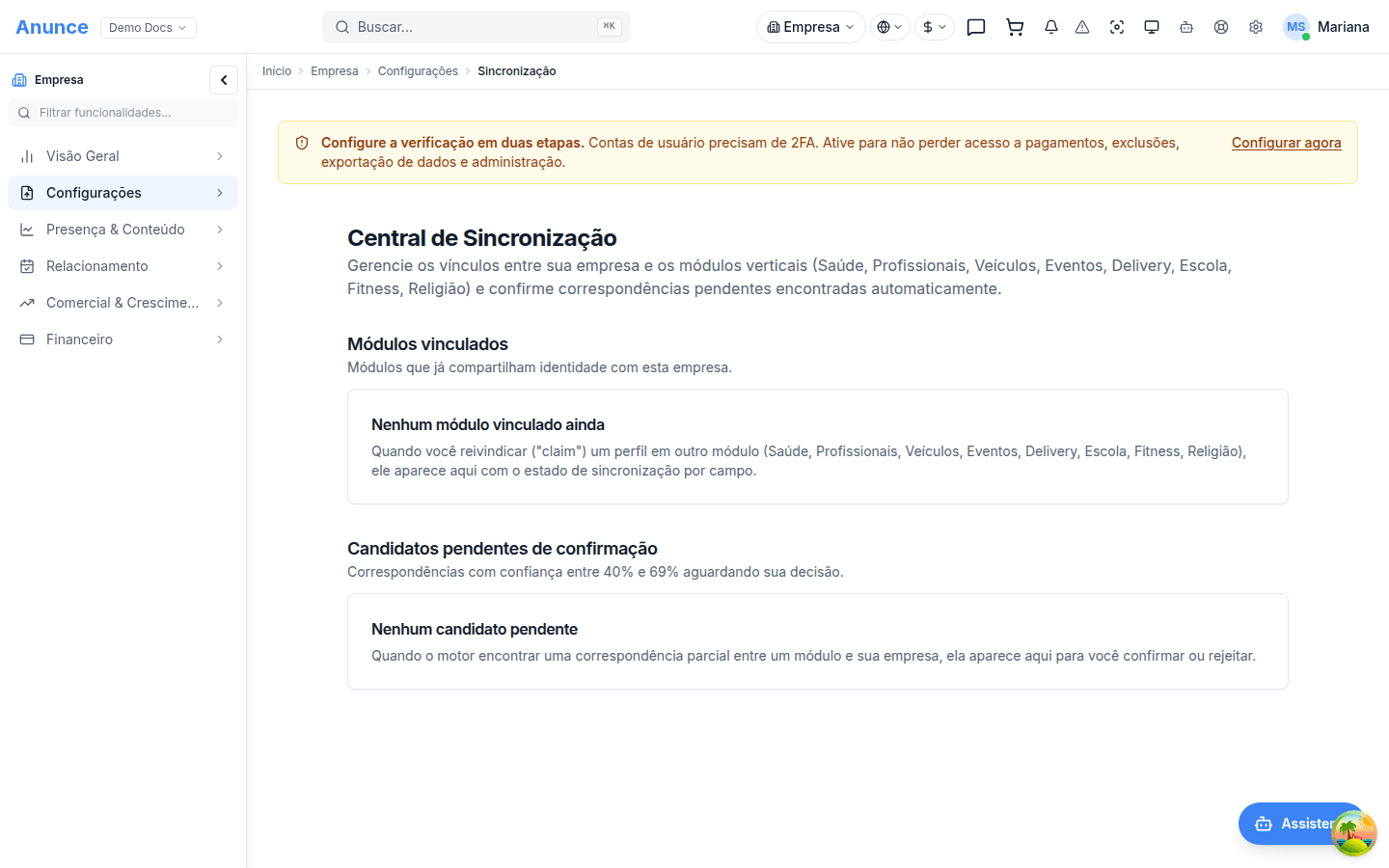Select Comercial & Crescimento in sidebar

click(x=123, y=303)
